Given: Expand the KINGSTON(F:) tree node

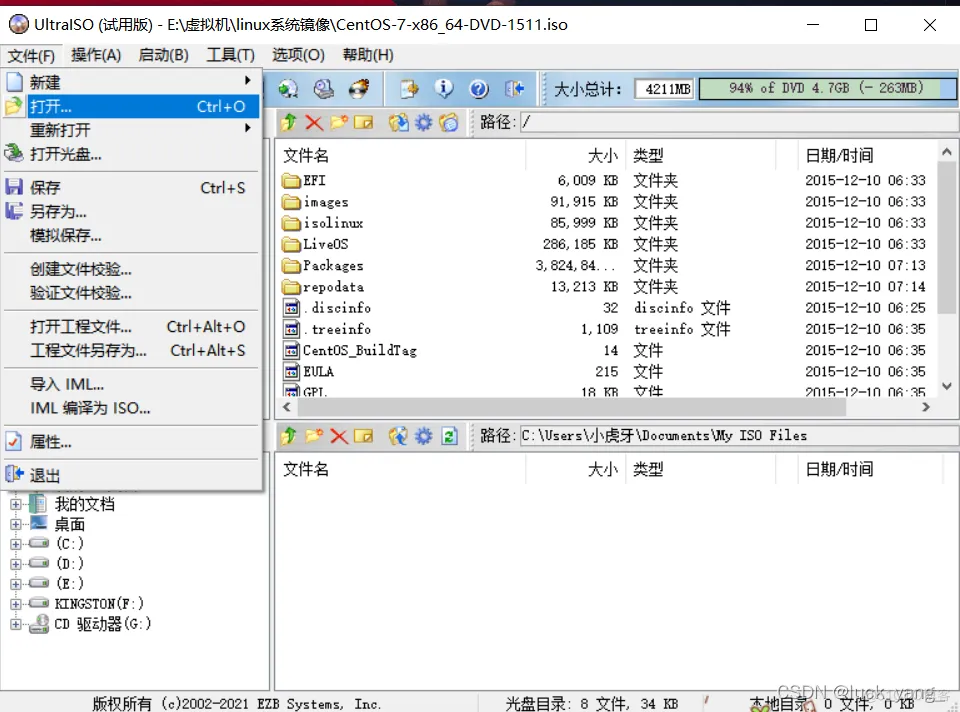Looking at the screenshot, I should 16,604.
